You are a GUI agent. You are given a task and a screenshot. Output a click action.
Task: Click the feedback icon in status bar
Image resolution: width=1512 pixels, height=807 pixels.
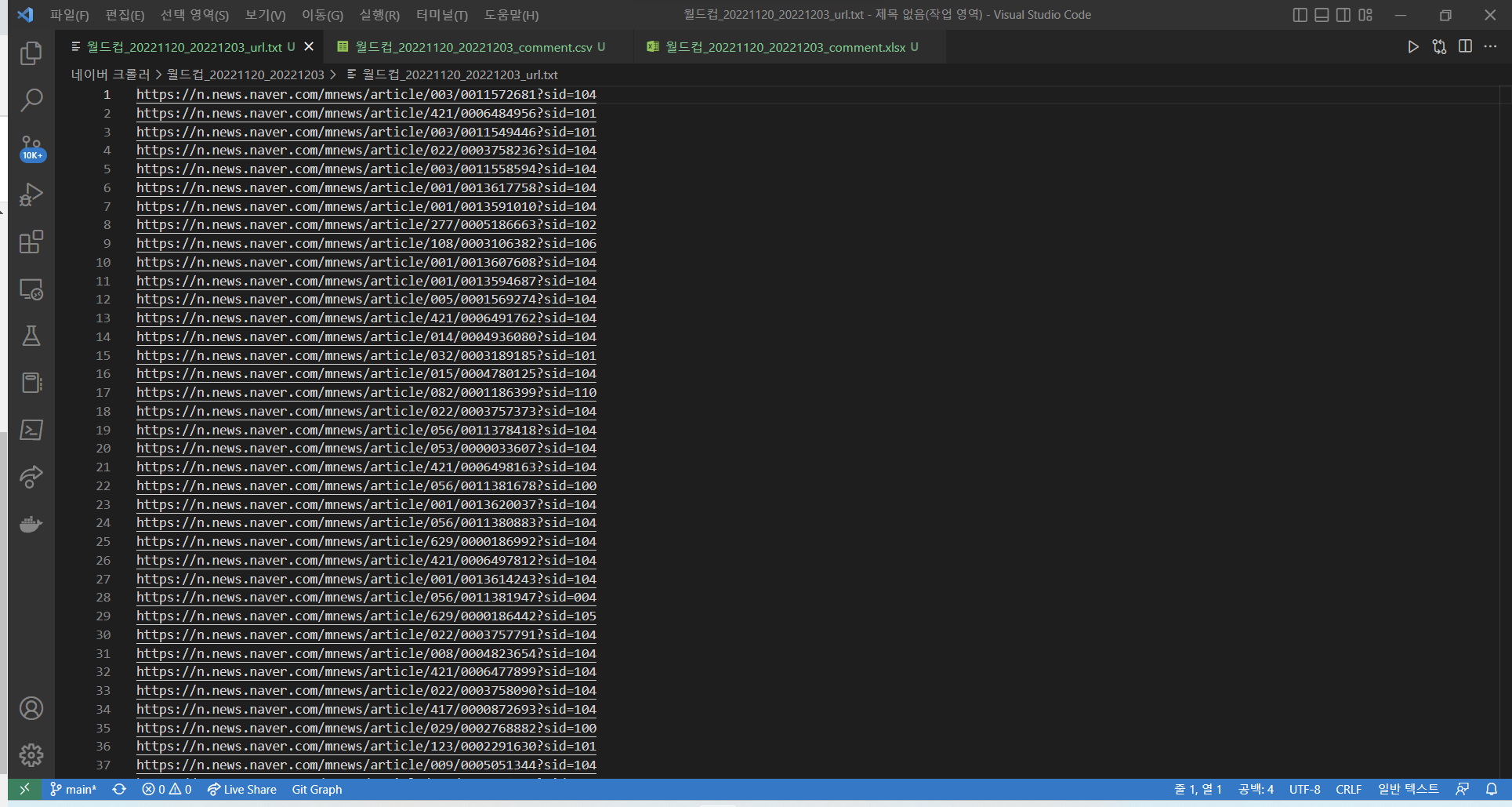point(1463,789)
